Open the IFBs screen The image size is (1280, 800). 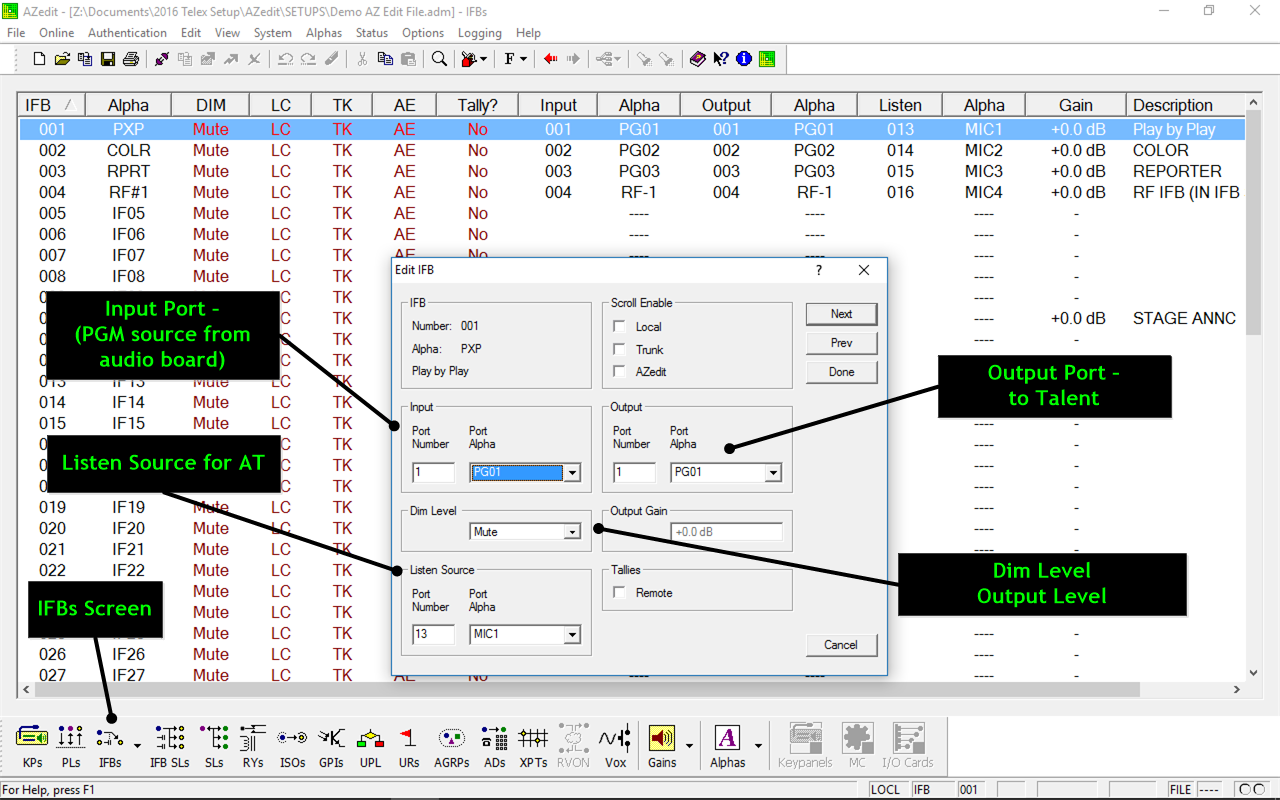coord(110,746)
